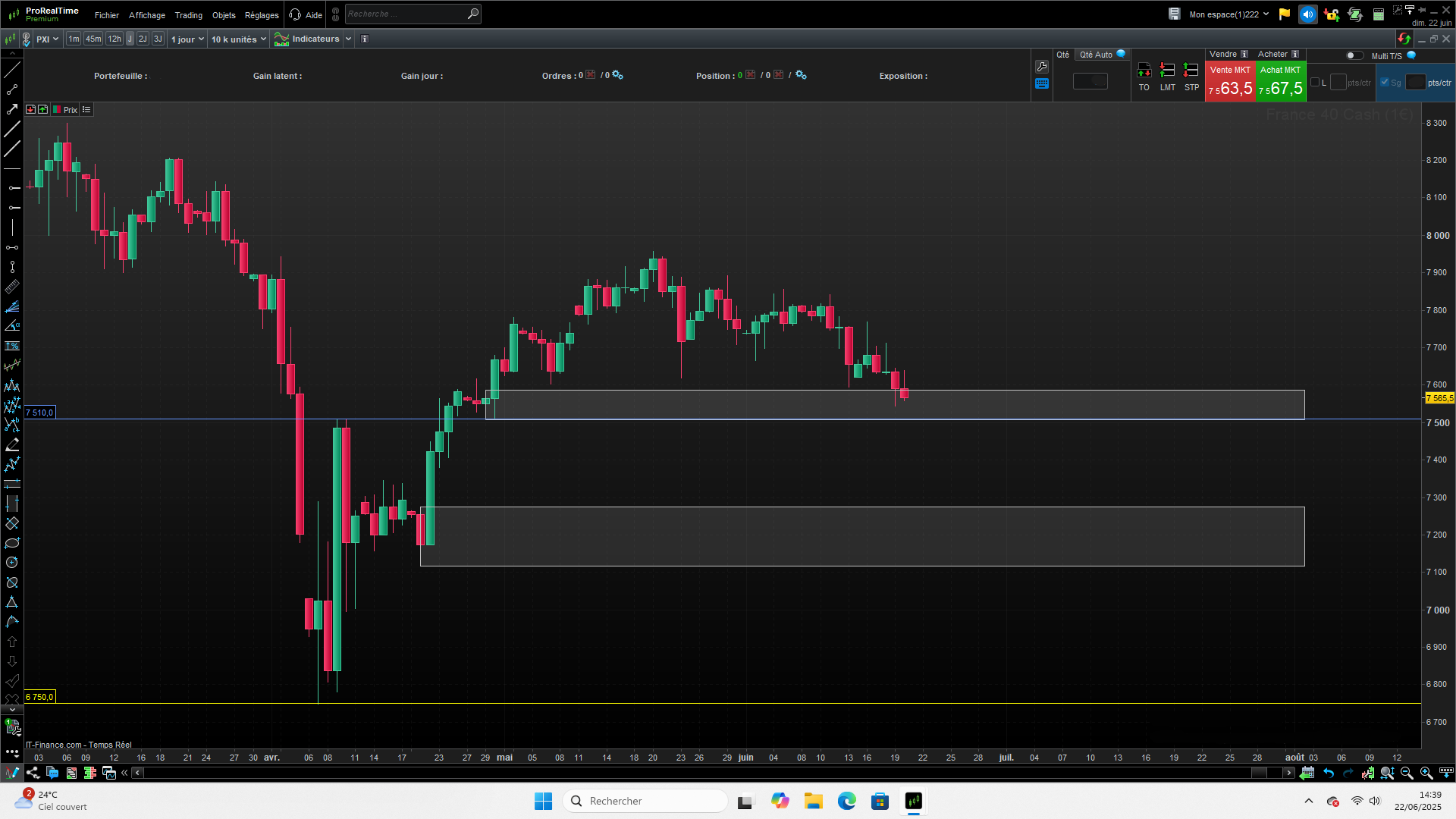The image size is (1456, 819).
Task: Click the red Vente MKT button
Action: [x=1230, y=82]
